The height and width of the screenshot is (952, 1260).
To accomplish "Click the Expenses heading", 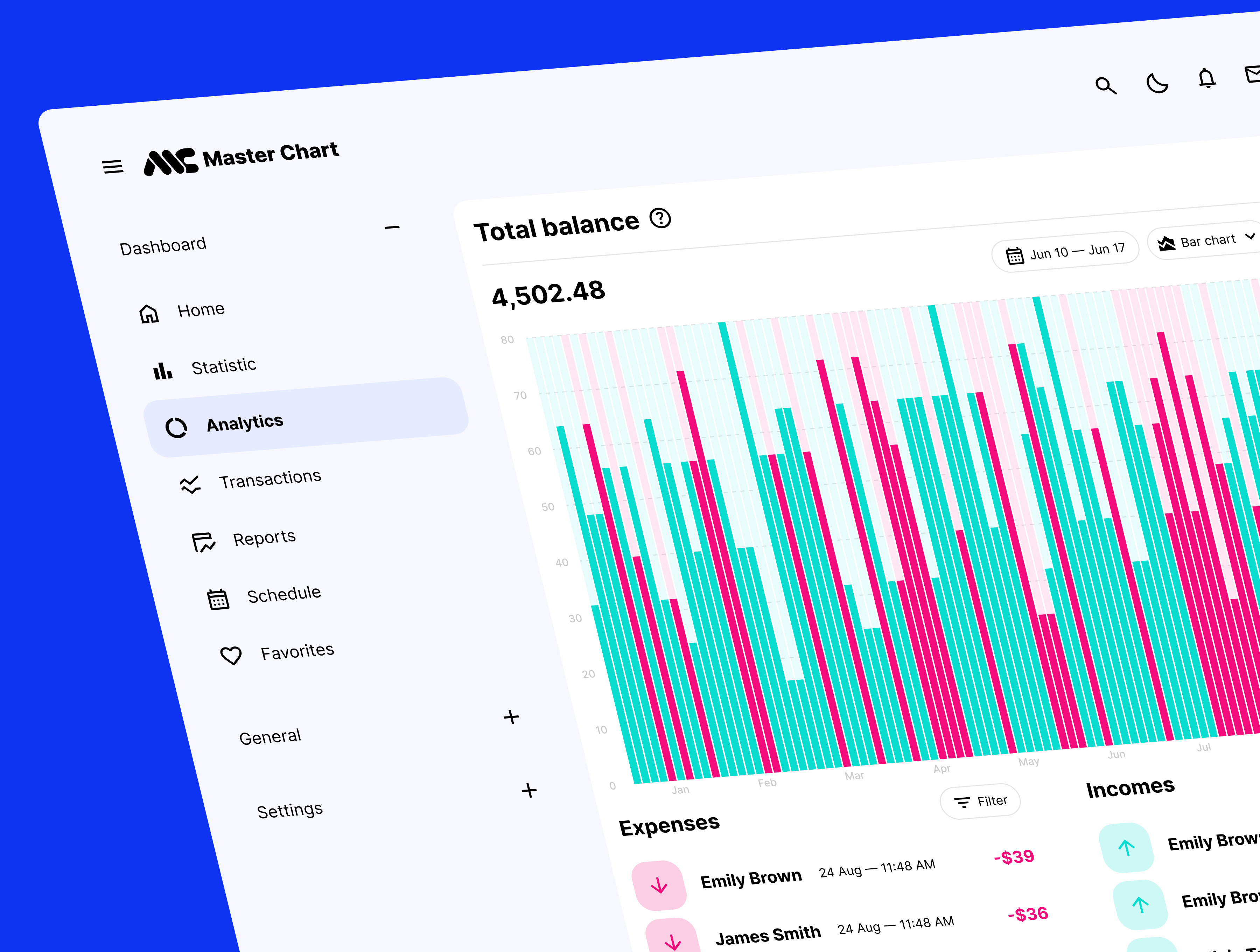I will 669,825.
